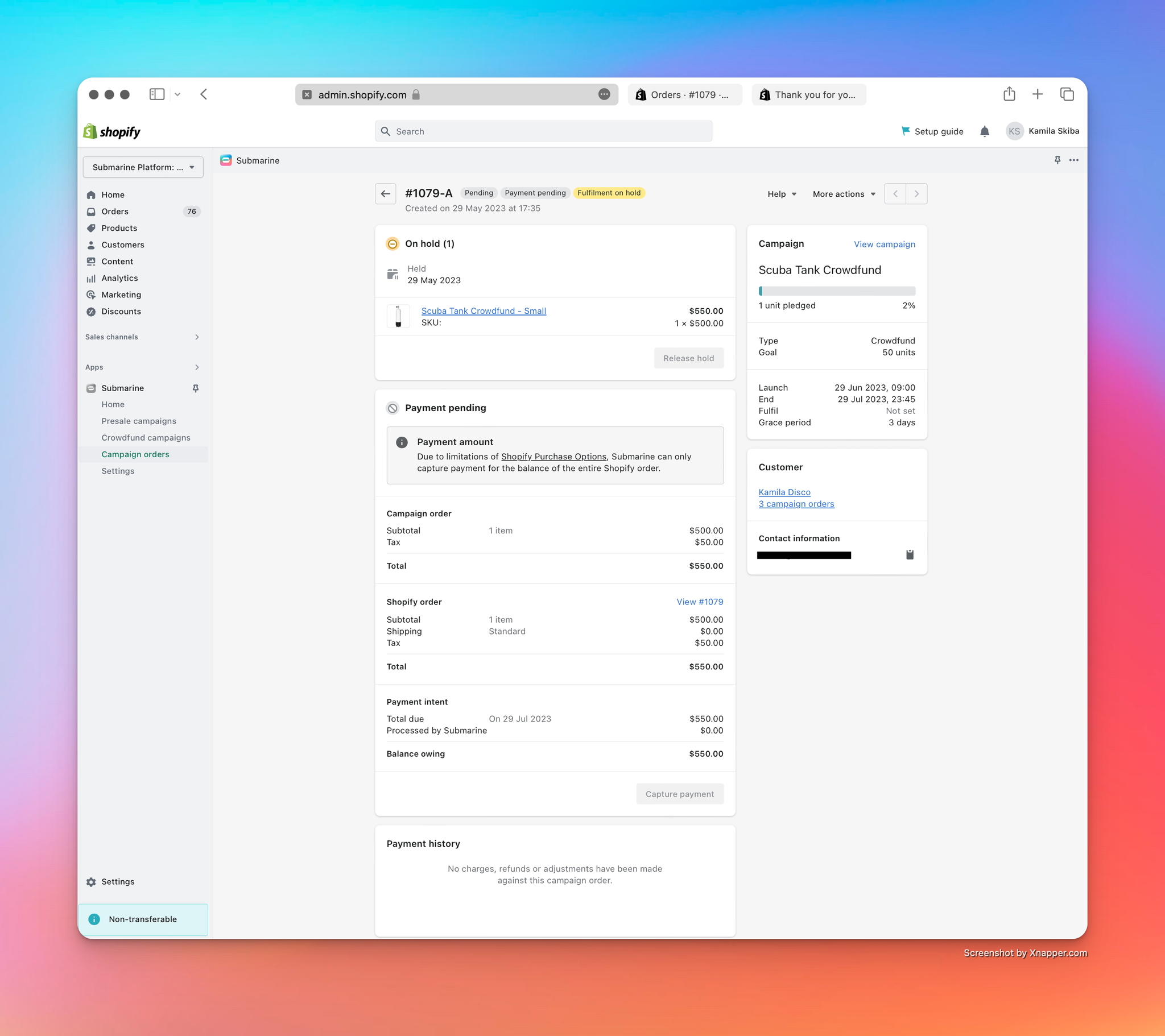This screenshot has width=1165, height=1036.
Task: Click the Submarine app icon in header bar
Action: (x=226, y=161)
